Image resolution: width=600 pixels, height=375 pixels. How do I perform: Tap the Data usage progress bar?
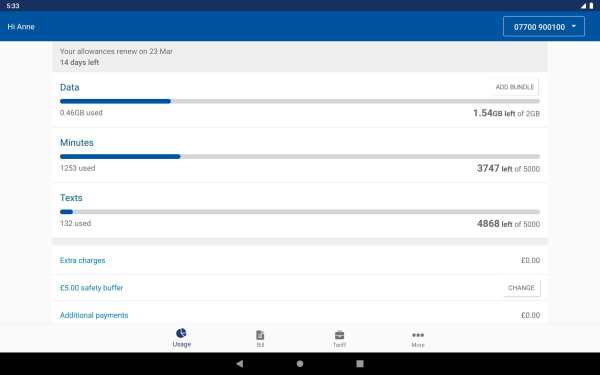point(300,101)
